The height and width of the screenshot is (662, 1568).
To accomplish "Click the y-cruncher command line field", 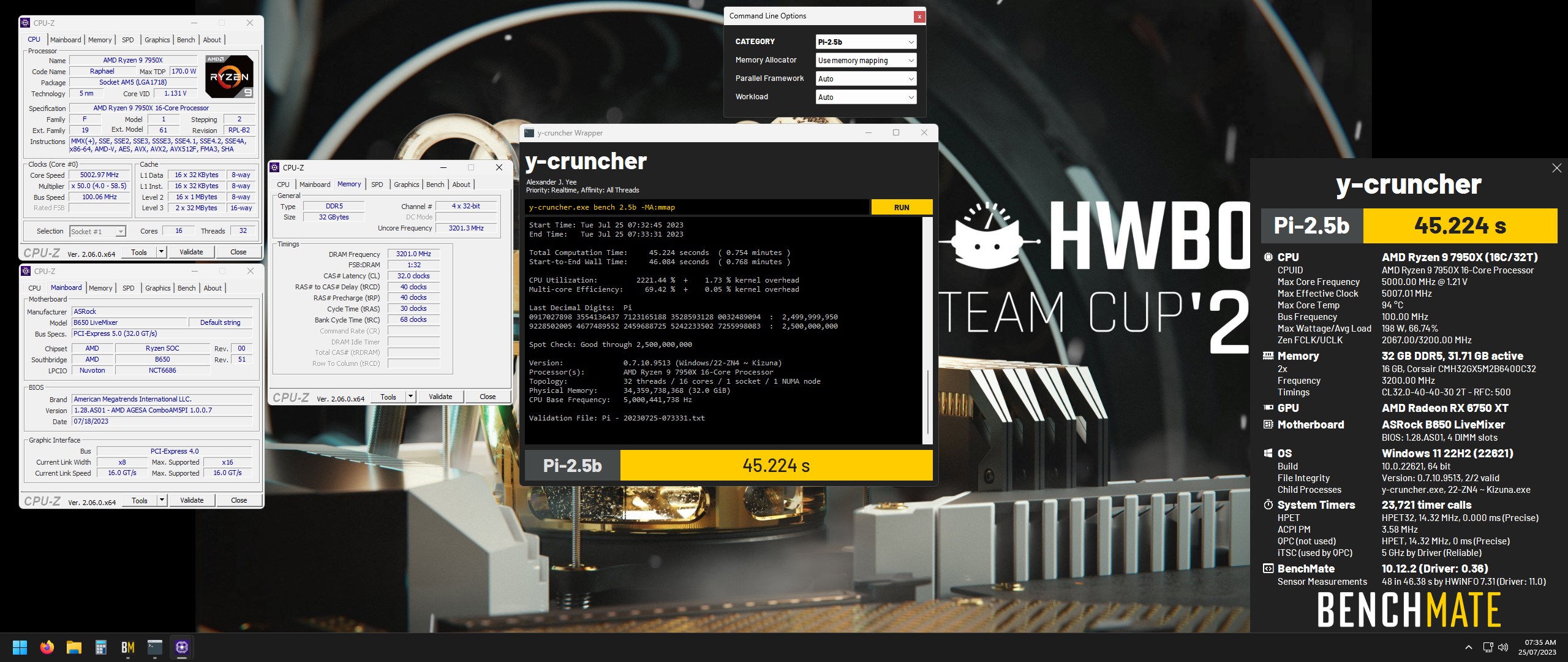I will coord(696,207).
